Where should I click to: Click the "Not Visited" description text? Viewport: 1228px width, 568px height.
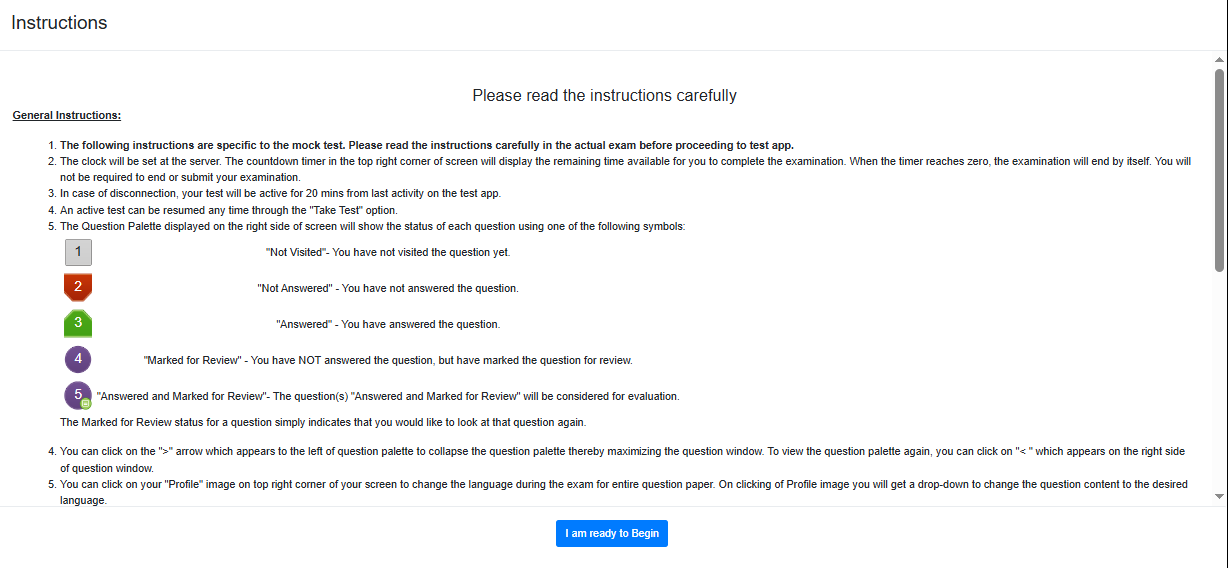click(x=388, y=252)
